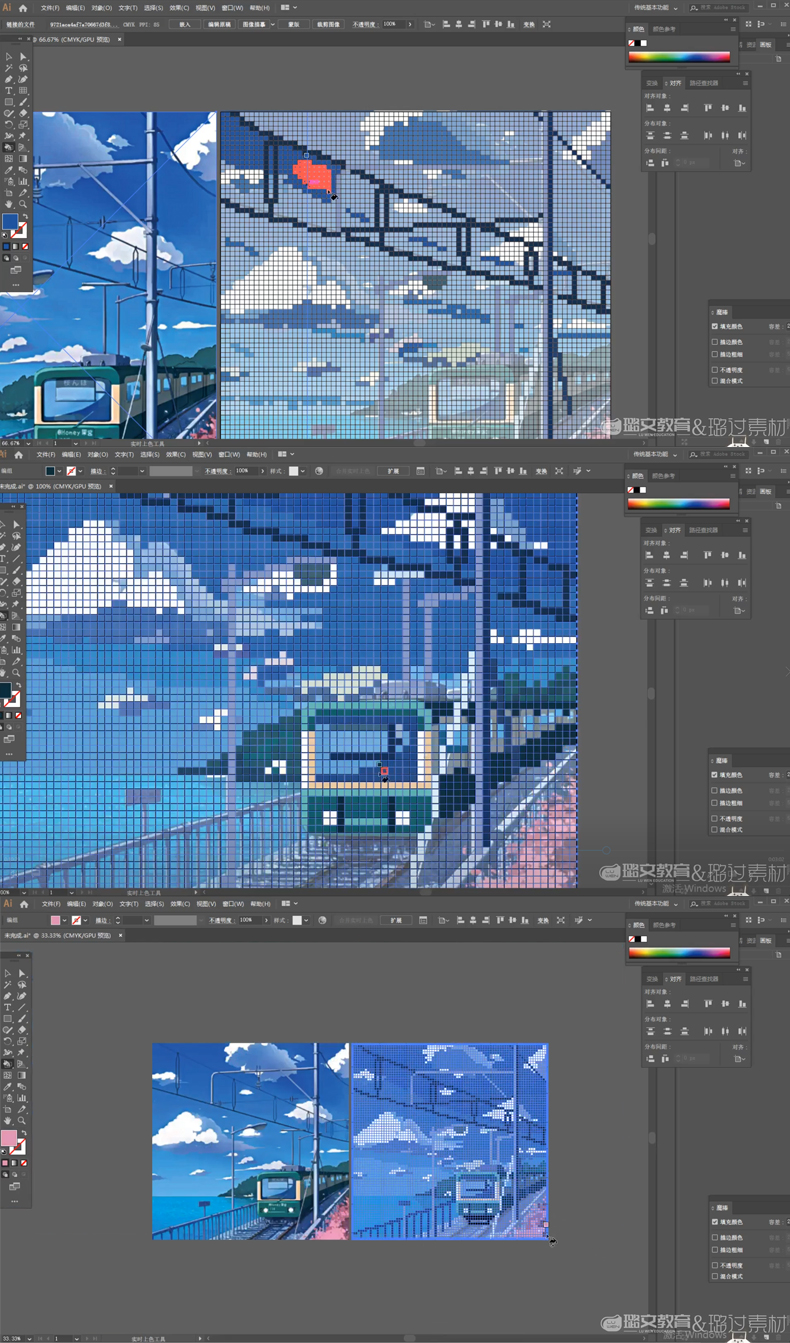
Task: Click 图像描摹 button in the 66.67% window
Action: tap(253, 24)
